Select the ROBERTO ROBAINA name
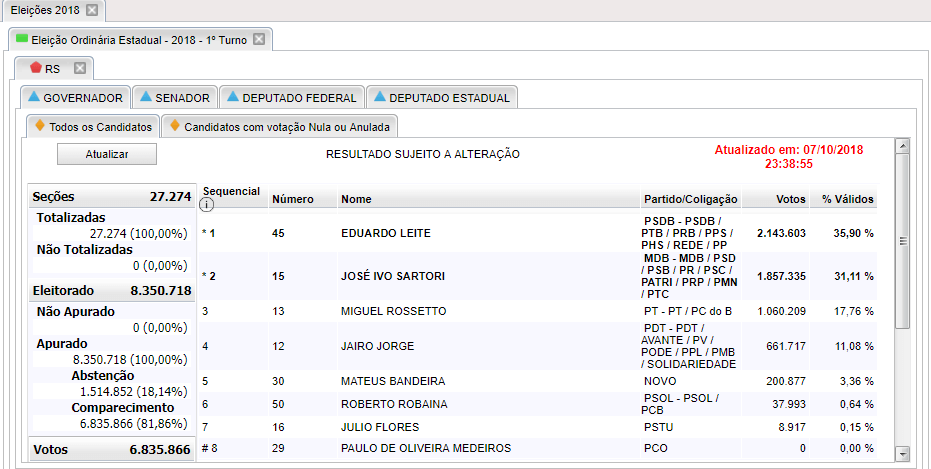This screenshot has height=469, width=931. pyautogui.click(x=394, y=404)
